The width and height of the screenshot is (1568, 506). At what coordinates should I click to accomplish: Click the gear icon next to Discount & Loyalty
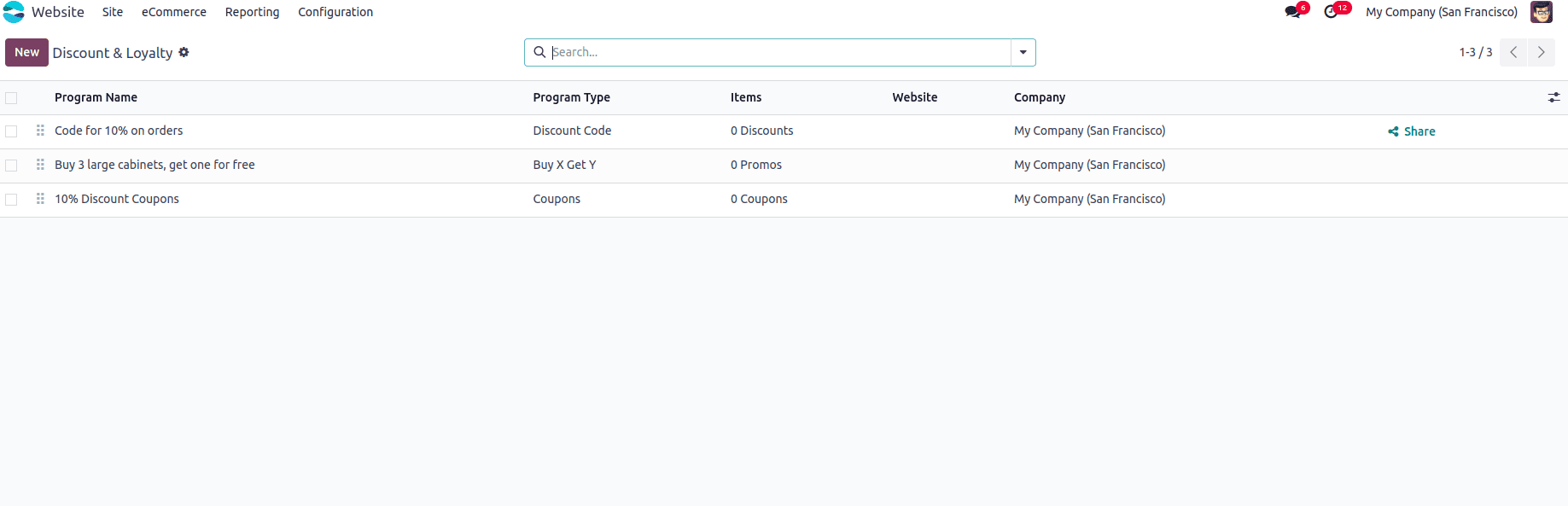(184, 52)
